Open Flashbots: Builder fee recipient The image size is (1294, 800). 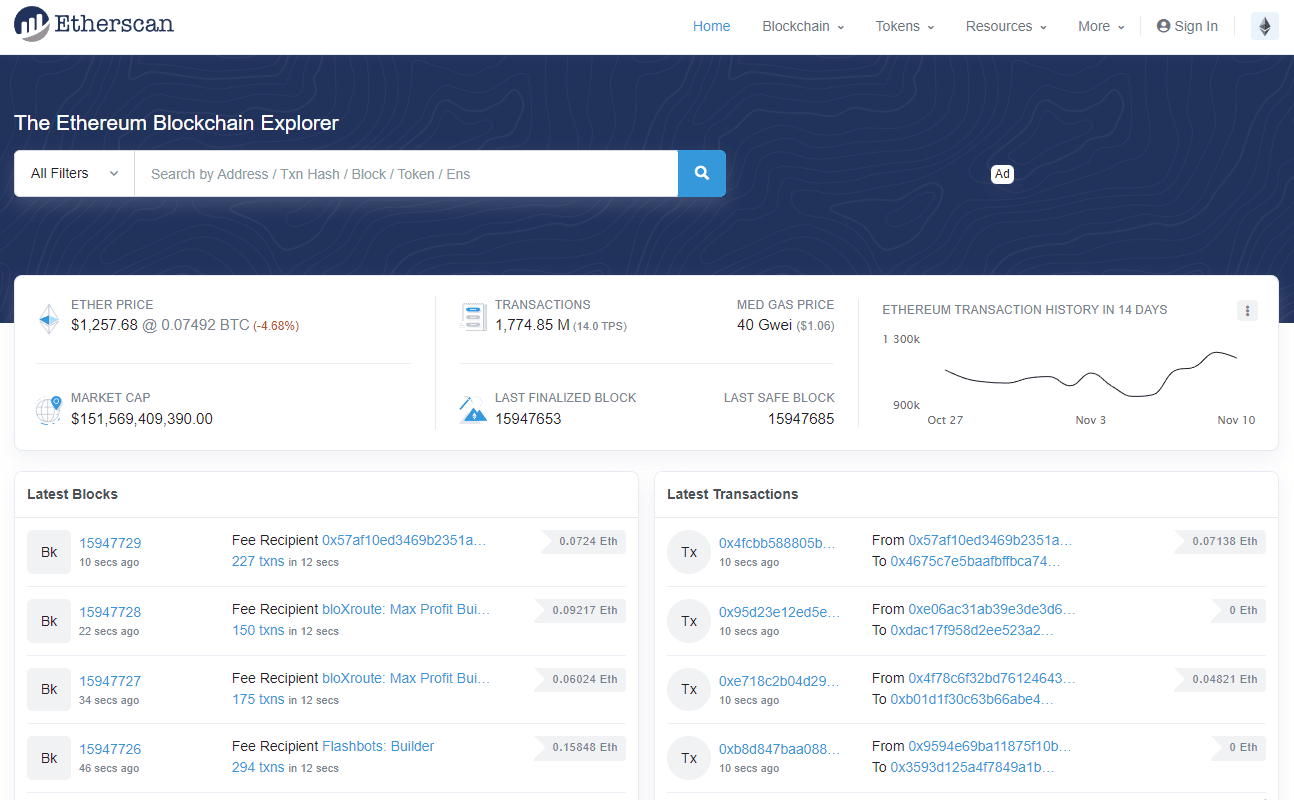point(378,746)
